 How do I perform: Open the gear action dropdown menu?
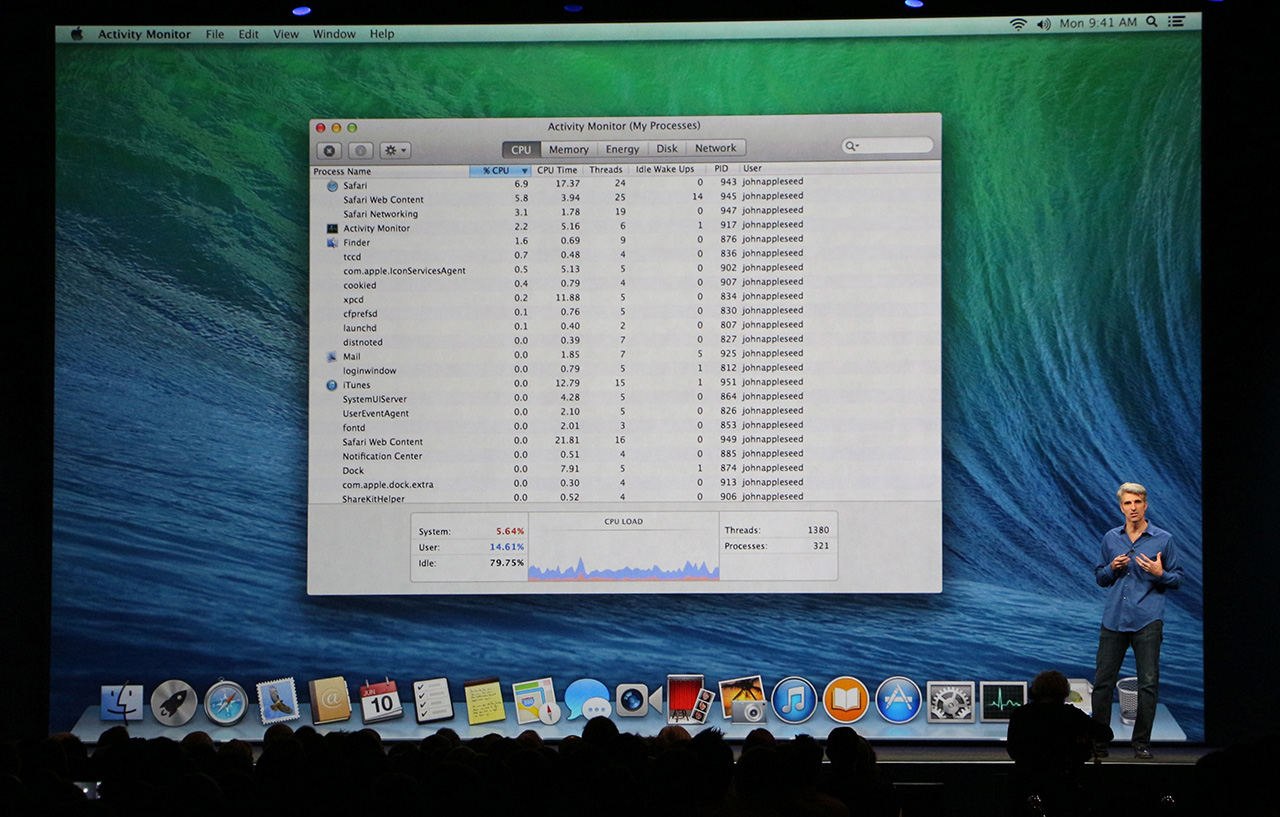(395, 150)
